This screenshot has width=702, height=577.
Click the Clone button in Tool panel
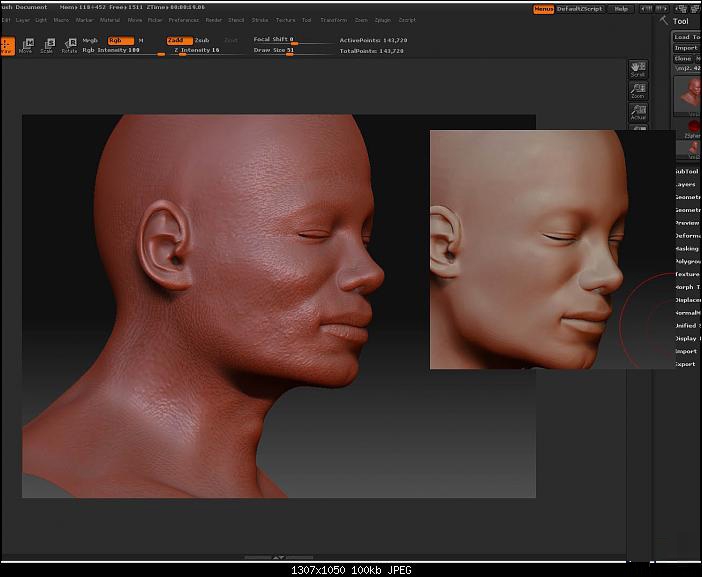pyautogui.click(x=683, y=59)
